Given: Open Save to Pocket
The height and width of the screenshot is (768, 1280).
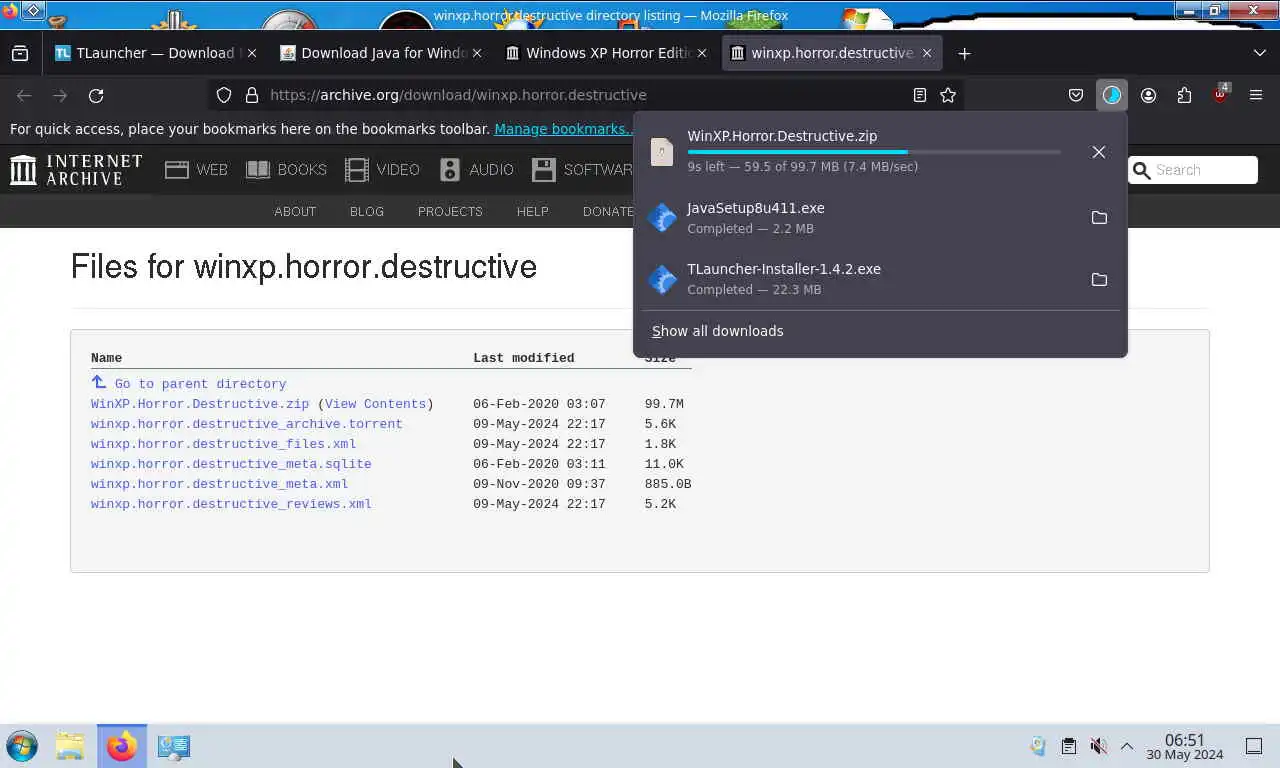Looking at the screenshot, I should 1076,95.
